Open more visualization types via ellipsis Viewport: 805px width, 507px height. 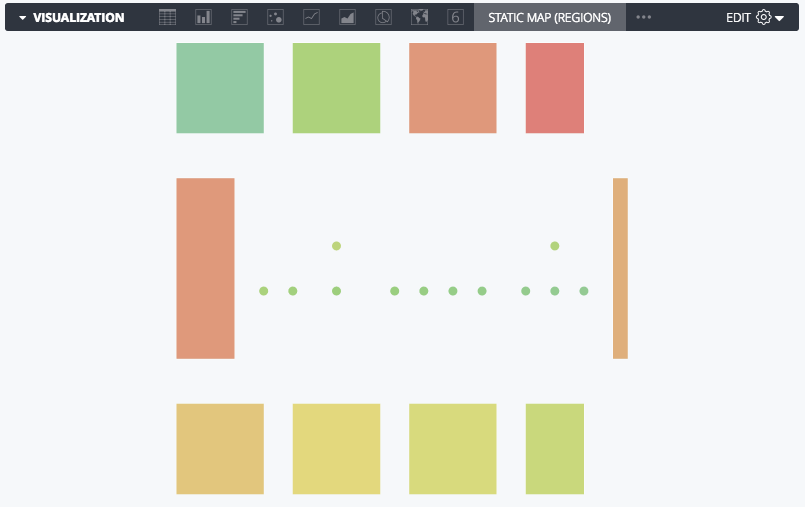(x=643, y=17)
